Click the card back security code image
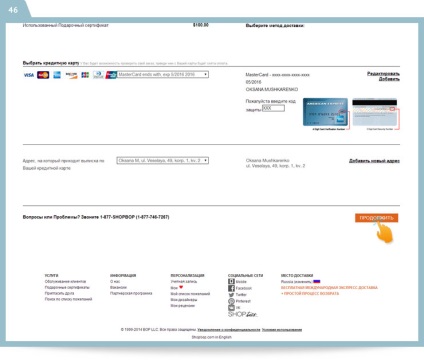Image resolution: width=424 pixels, height=360 pixels. tap(375, 112)
